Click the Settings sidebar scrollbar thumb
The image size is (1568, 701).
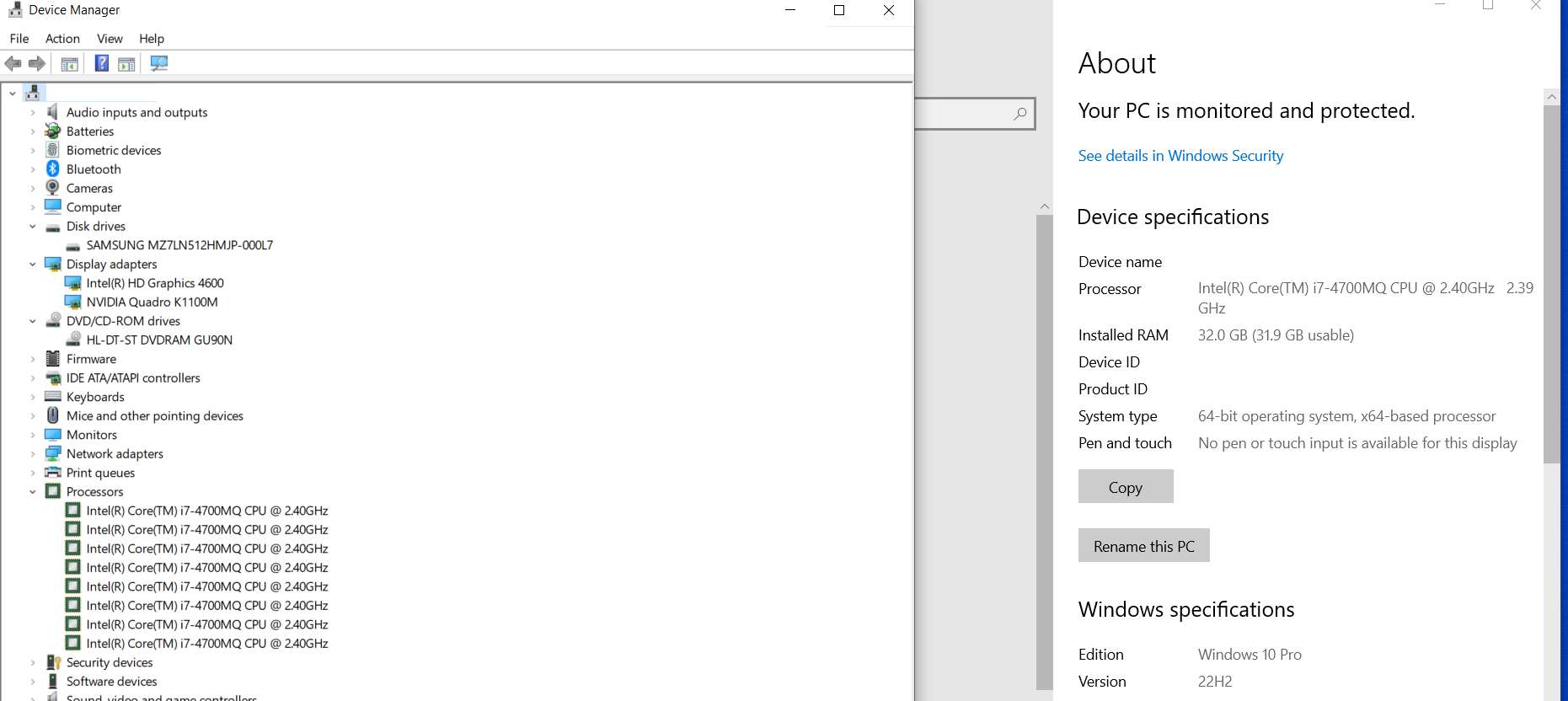click(1045, 452)
